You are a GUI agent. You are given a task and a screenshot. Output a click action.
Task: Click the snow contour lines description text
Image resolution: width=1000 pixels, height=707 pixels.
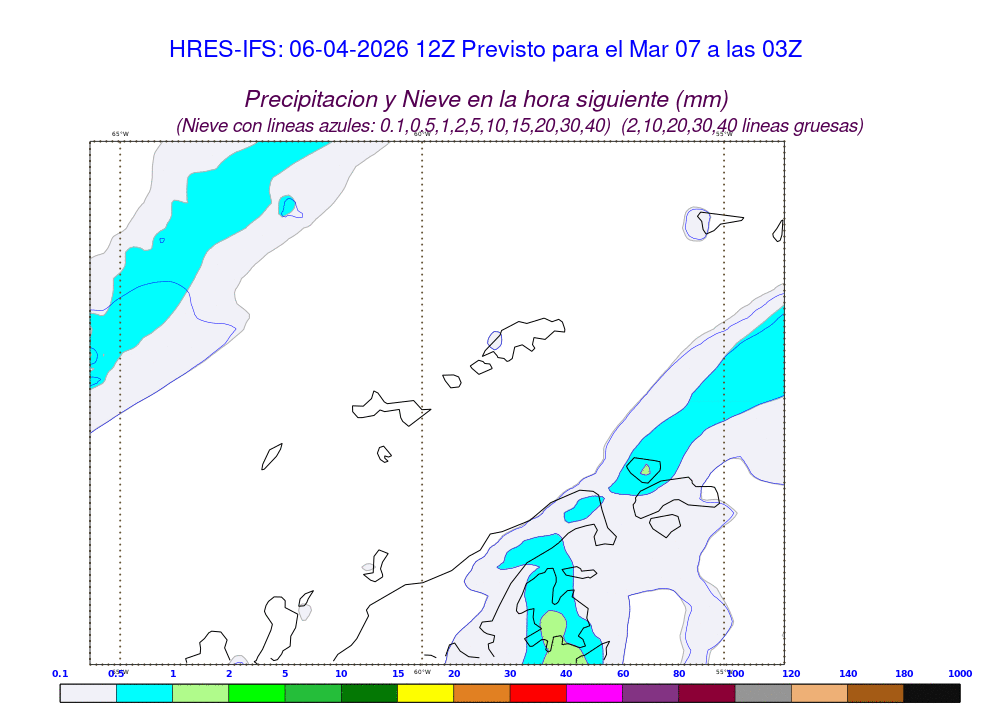point(519,126)
